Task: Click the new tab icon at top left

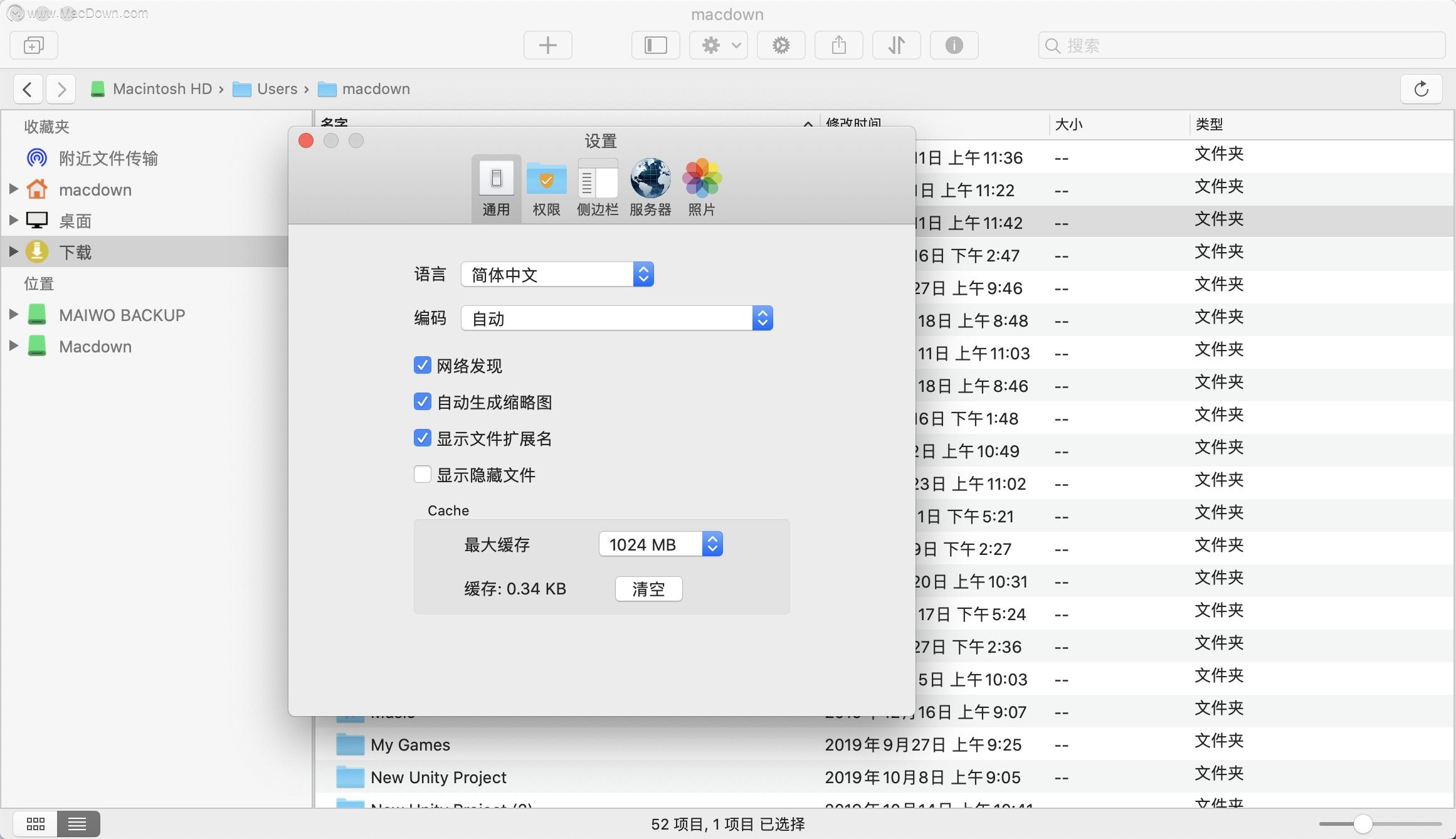Action: (34, 45)
